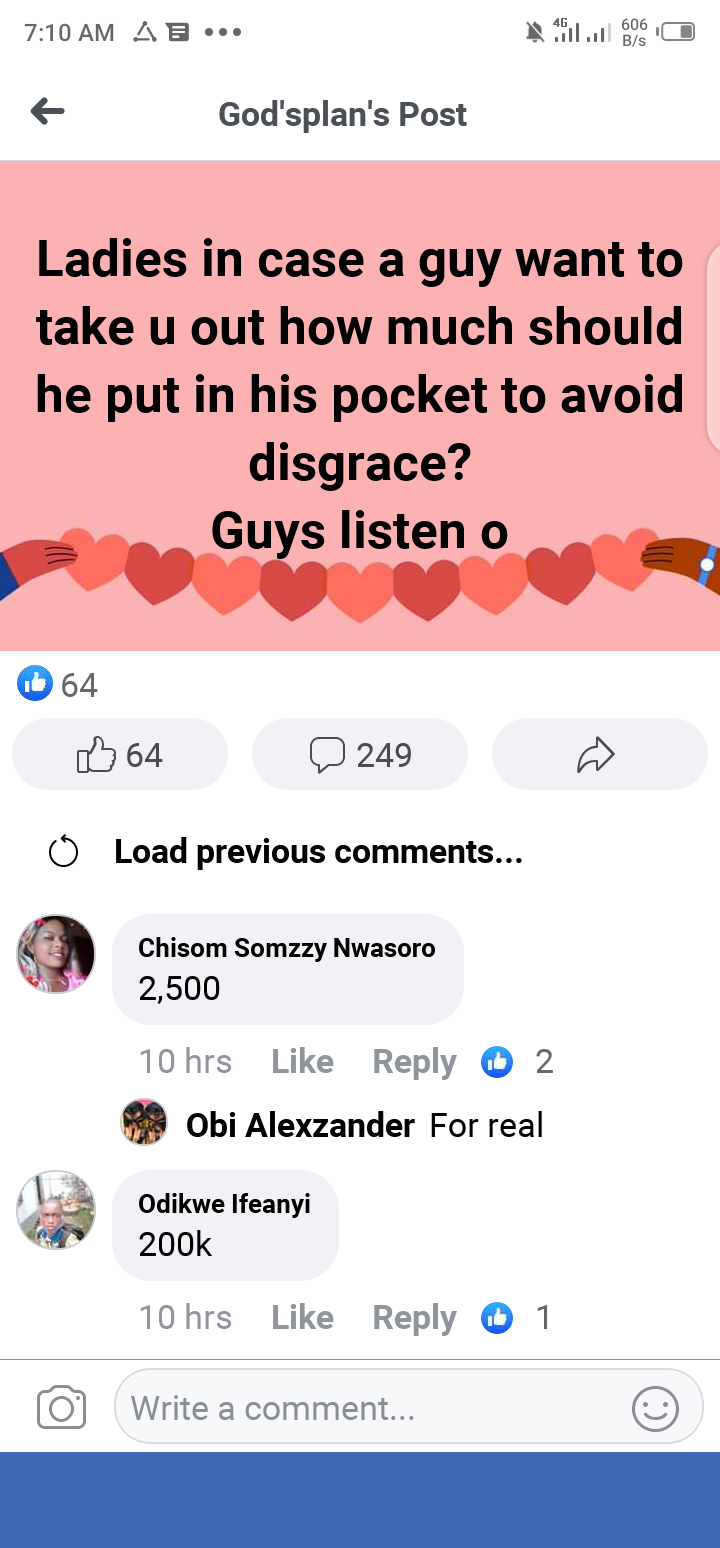Tap the share arrow button

[599, 754]
